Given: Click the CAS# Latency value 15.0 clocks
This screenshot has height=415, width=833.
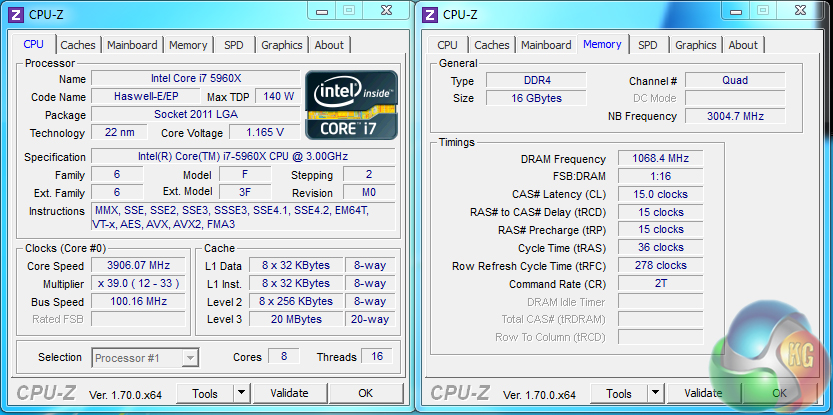Looking at the screenshot, I should point(660,194).
